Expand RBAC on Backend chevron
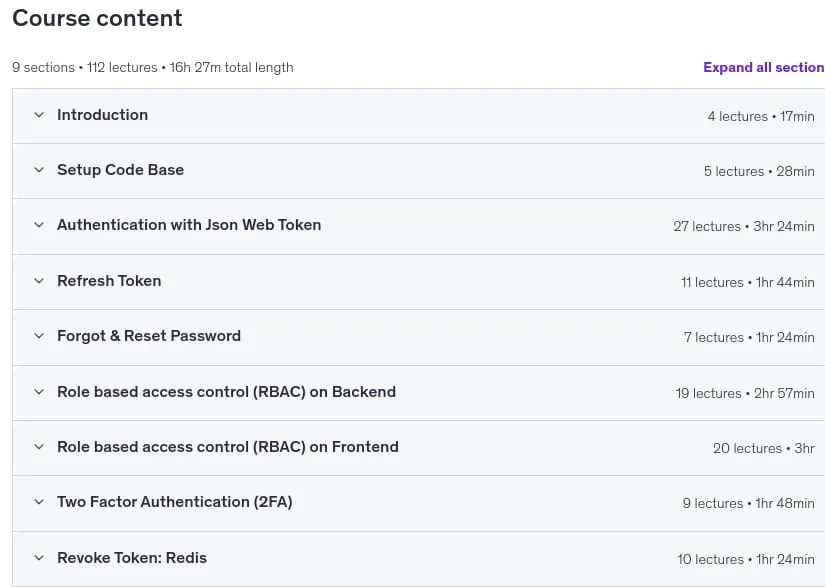Viewport: 825px width, 587px height. tap(39, 392)
